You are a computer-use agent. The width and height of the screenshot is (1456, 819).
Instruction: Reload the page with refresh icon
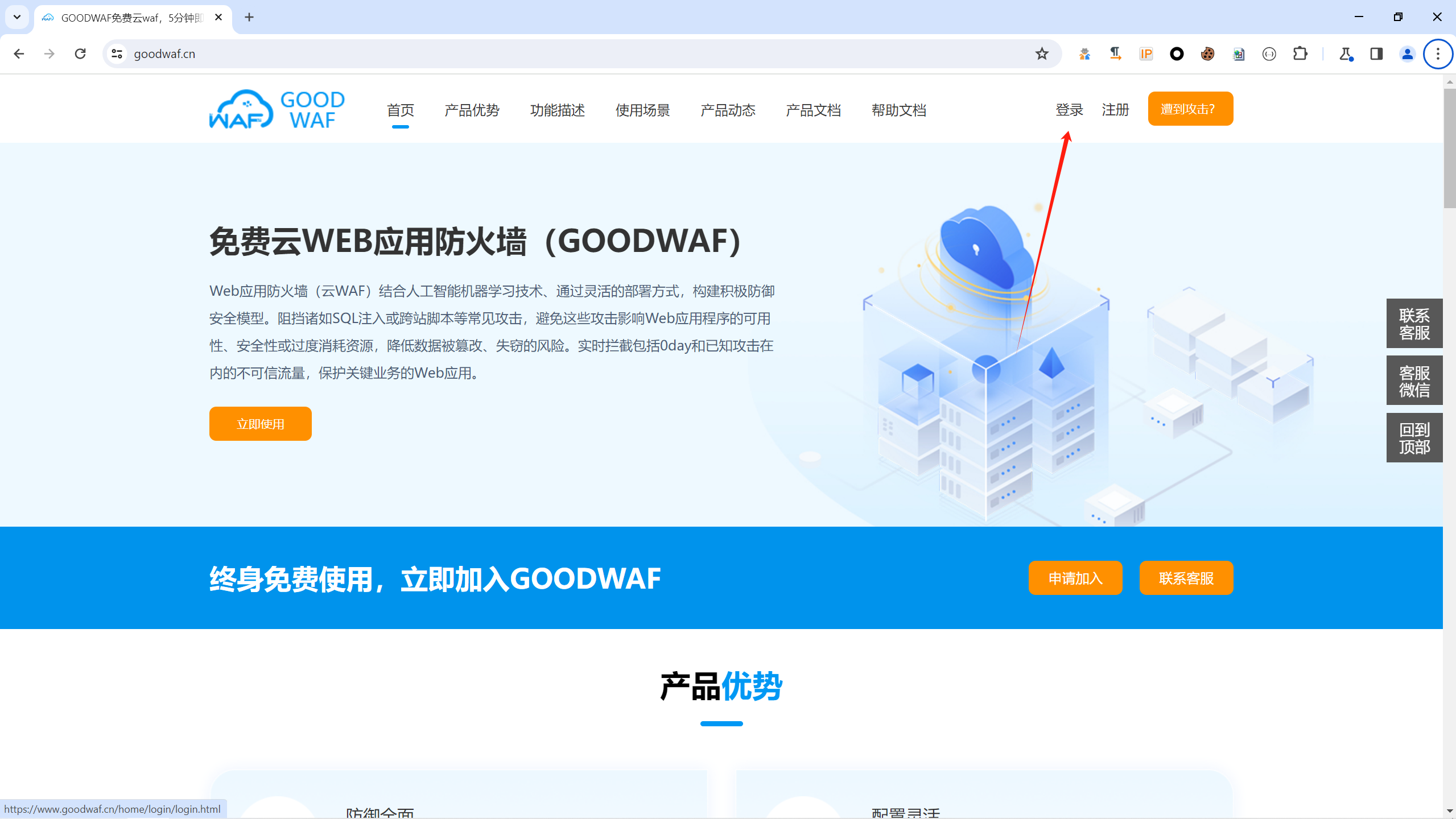pos(80,53)
